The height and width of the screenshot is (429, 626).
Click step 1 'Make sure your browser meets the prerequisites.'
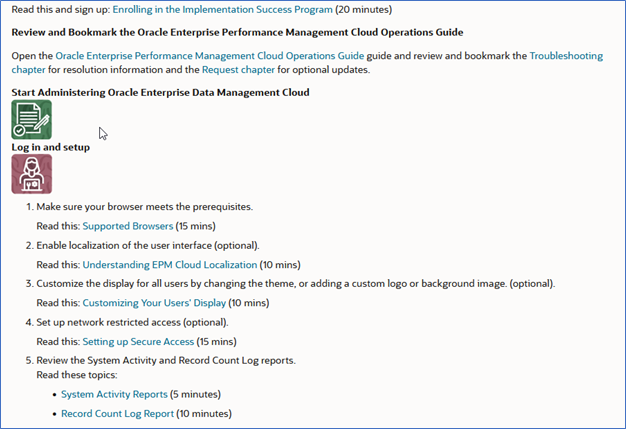[145, 207]
